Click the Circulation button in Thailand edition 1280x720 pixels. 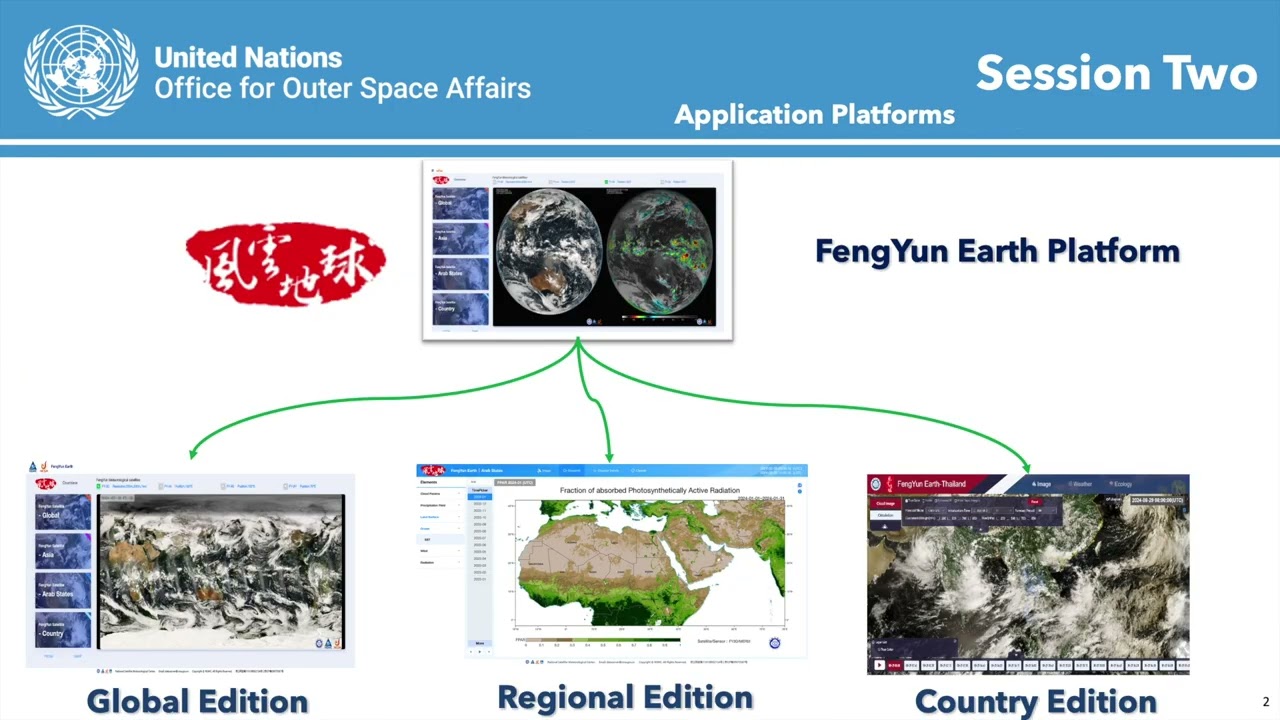(886, 515)
